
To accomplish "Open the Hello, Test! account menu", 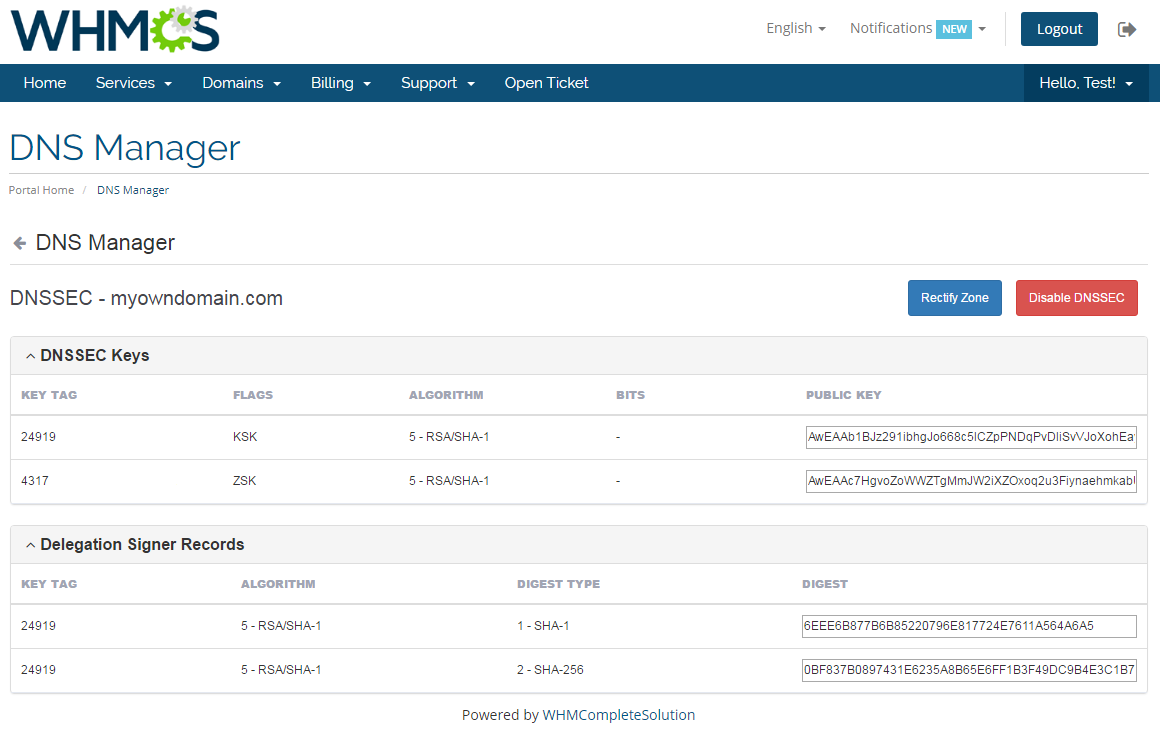I will pyautogui.click(x=1086, y=83).
